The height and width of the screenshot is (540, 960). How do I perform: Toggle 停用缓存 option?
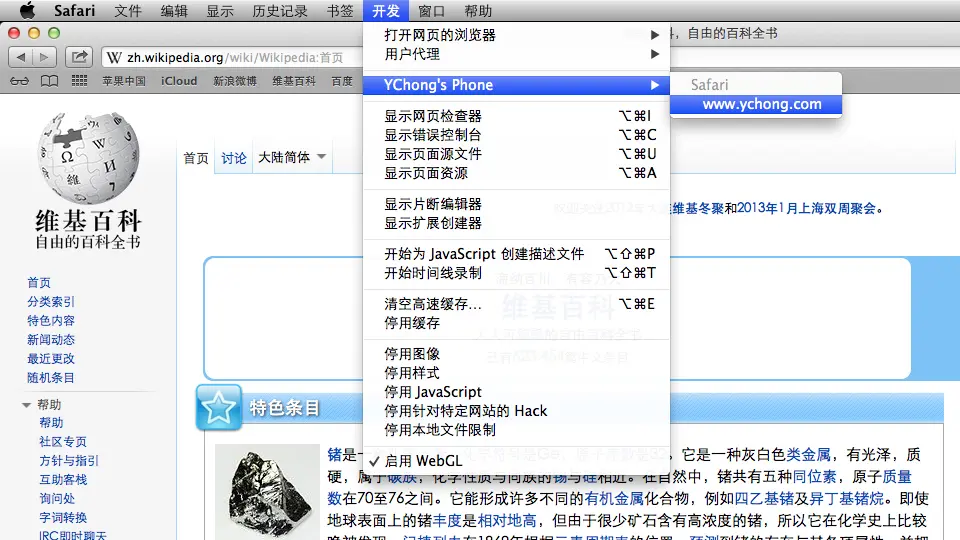click(516, 323)
